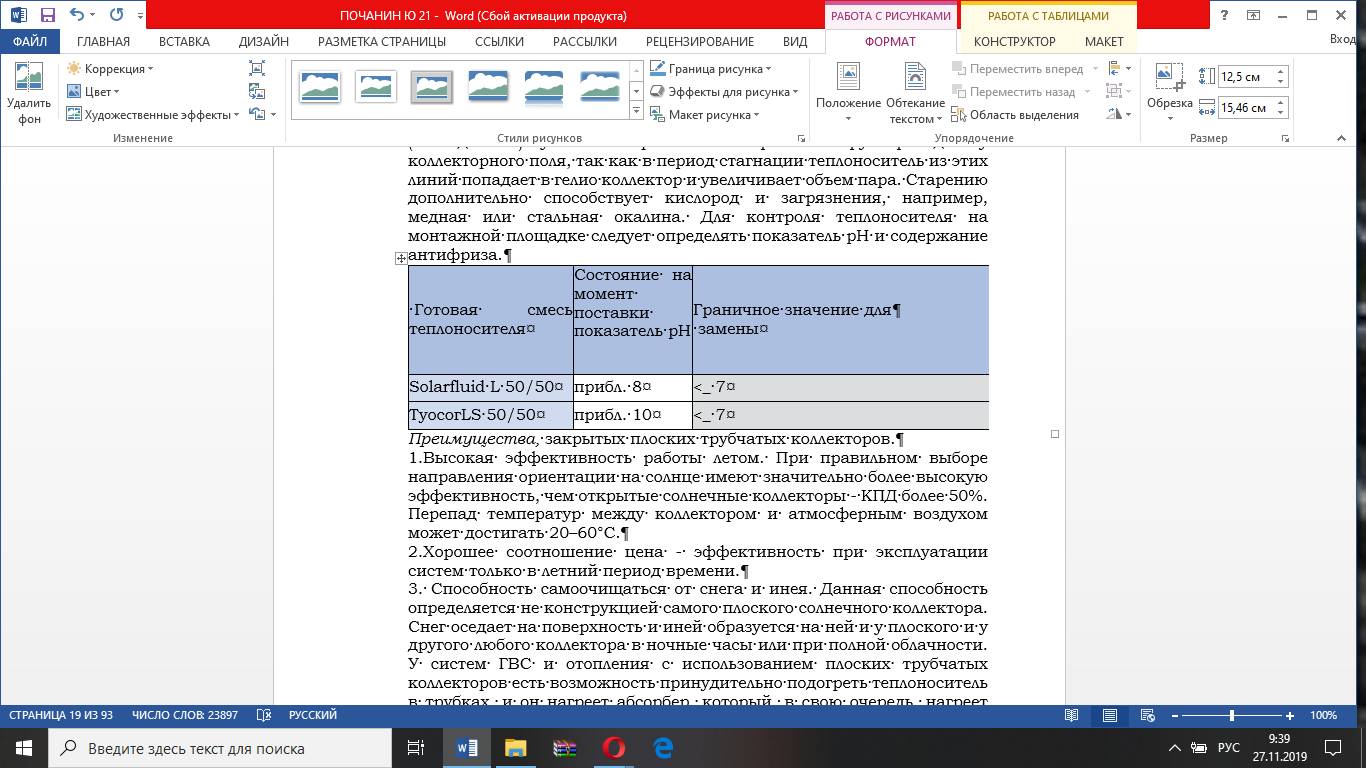Viewport: 1366px width, 768px height.
Task: Click Область выделения selection pane button
Action: pos(1015,115)
